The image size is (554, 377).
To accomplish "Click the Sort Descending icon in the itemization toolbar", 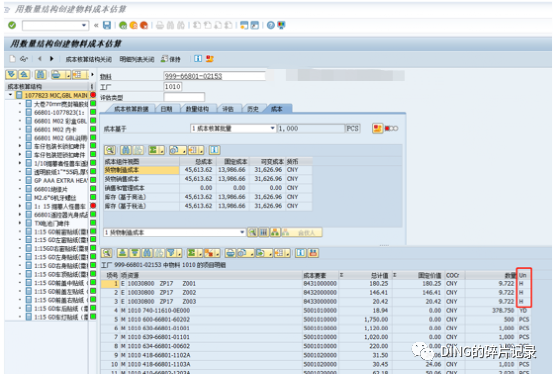I will [135, 253].
